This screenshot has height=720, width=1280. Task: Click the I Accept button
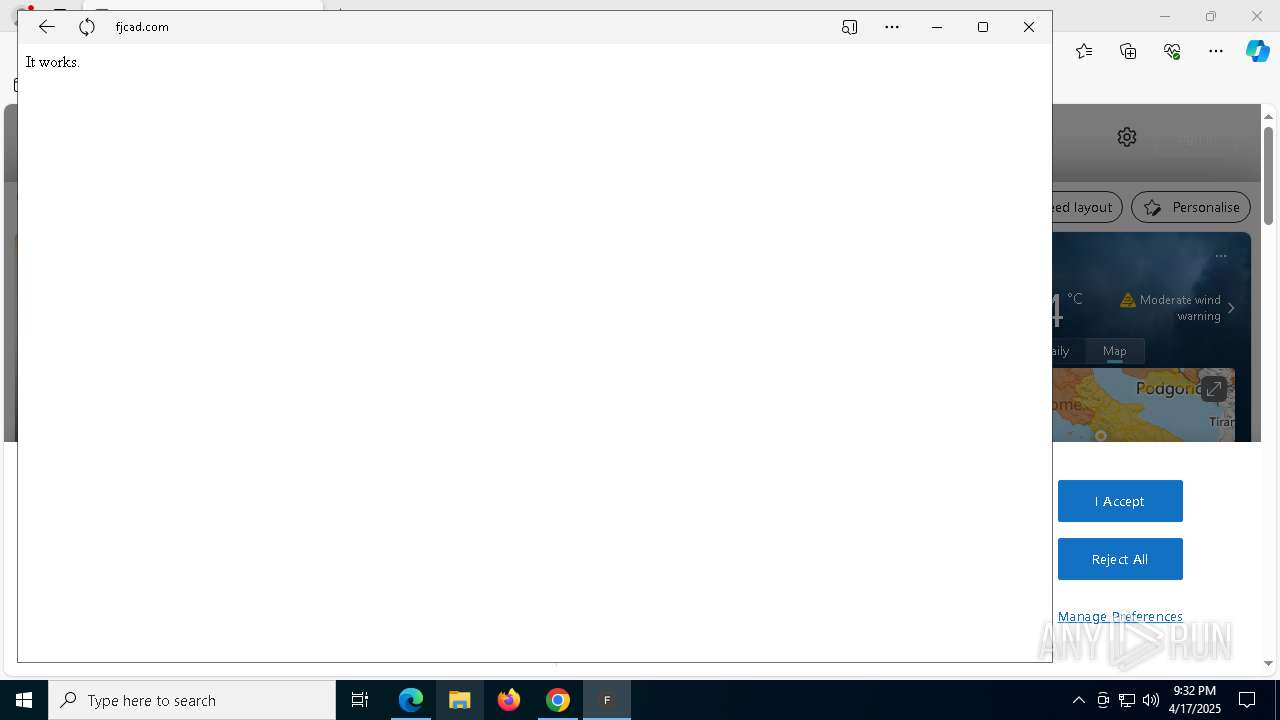(1120, 501)
